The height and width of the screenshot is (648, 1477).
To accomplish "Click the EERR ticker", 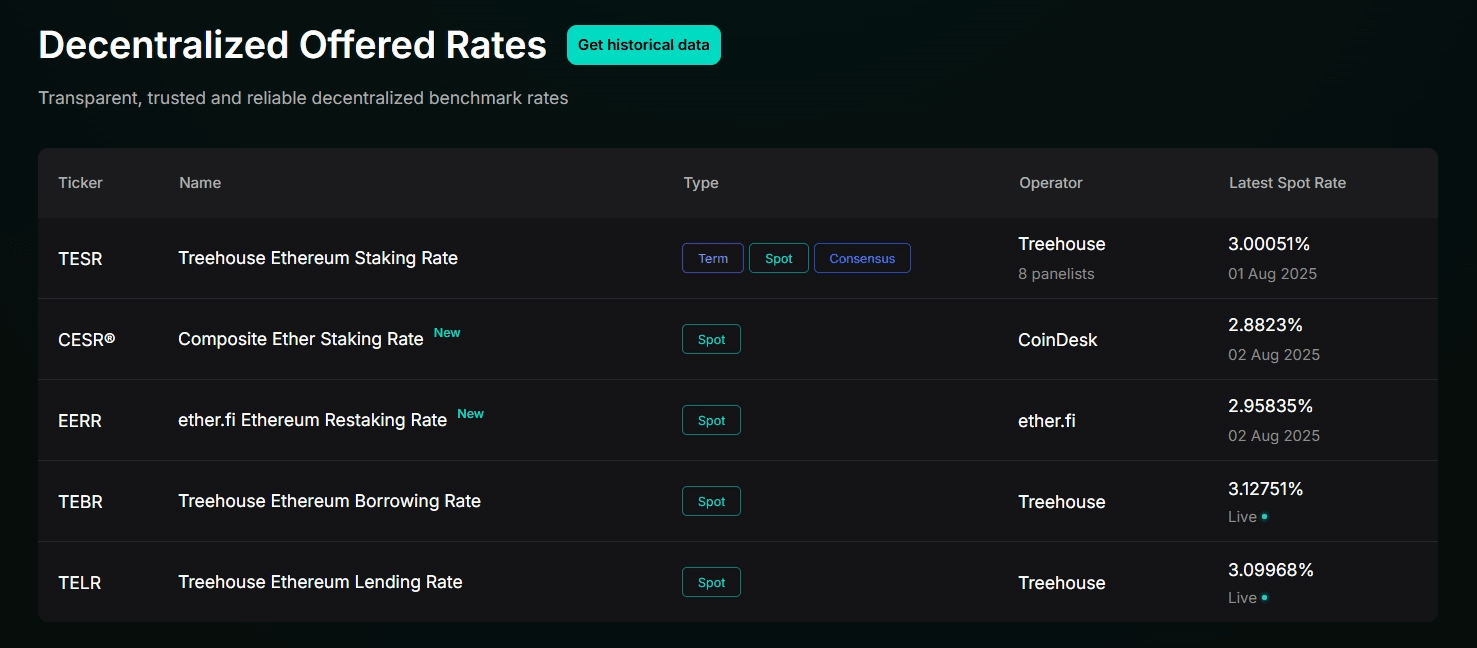I will (80, 421).
